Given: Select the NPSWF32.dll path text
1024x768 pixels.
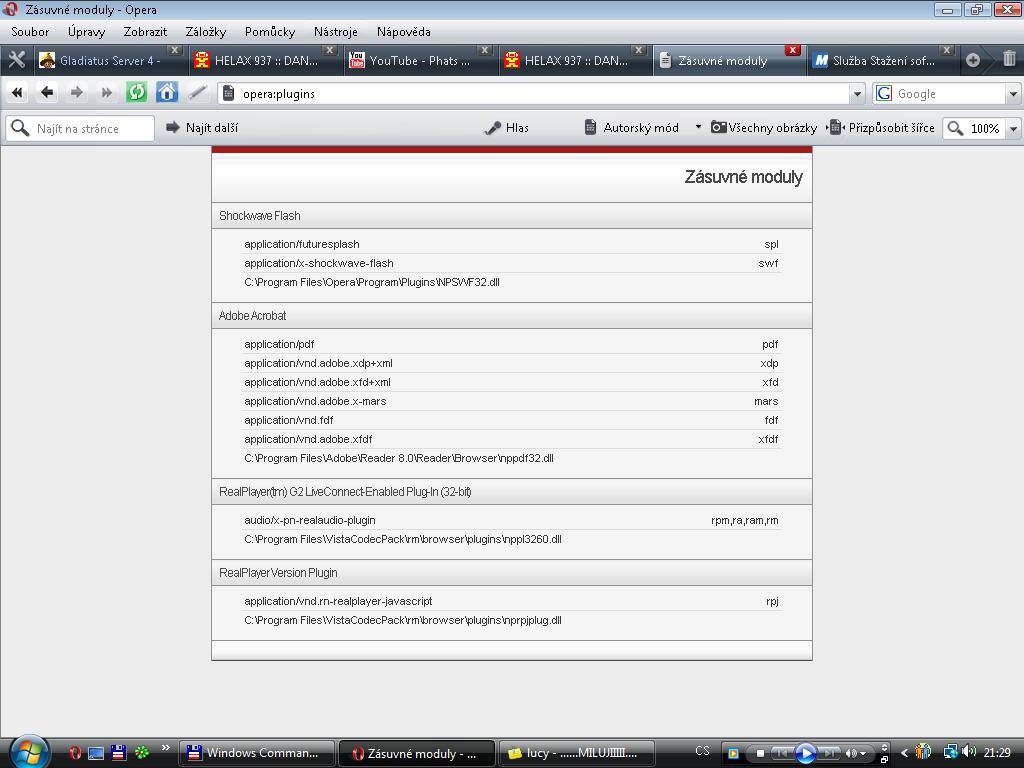Looking at the screenshot, I should [x=372, y=282].
